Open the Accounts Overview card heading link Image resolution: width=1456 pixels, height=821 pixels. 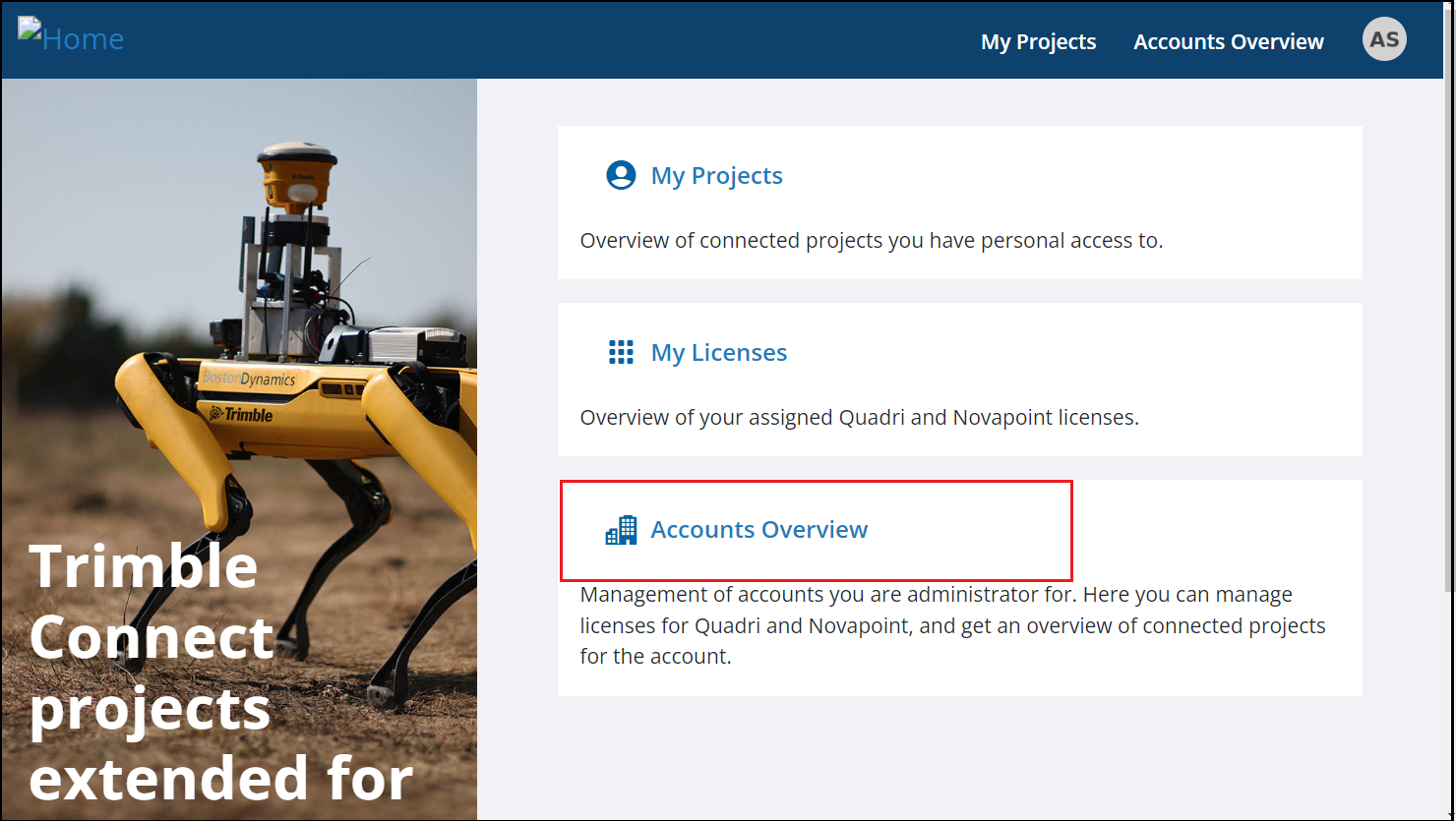[759, 529]
